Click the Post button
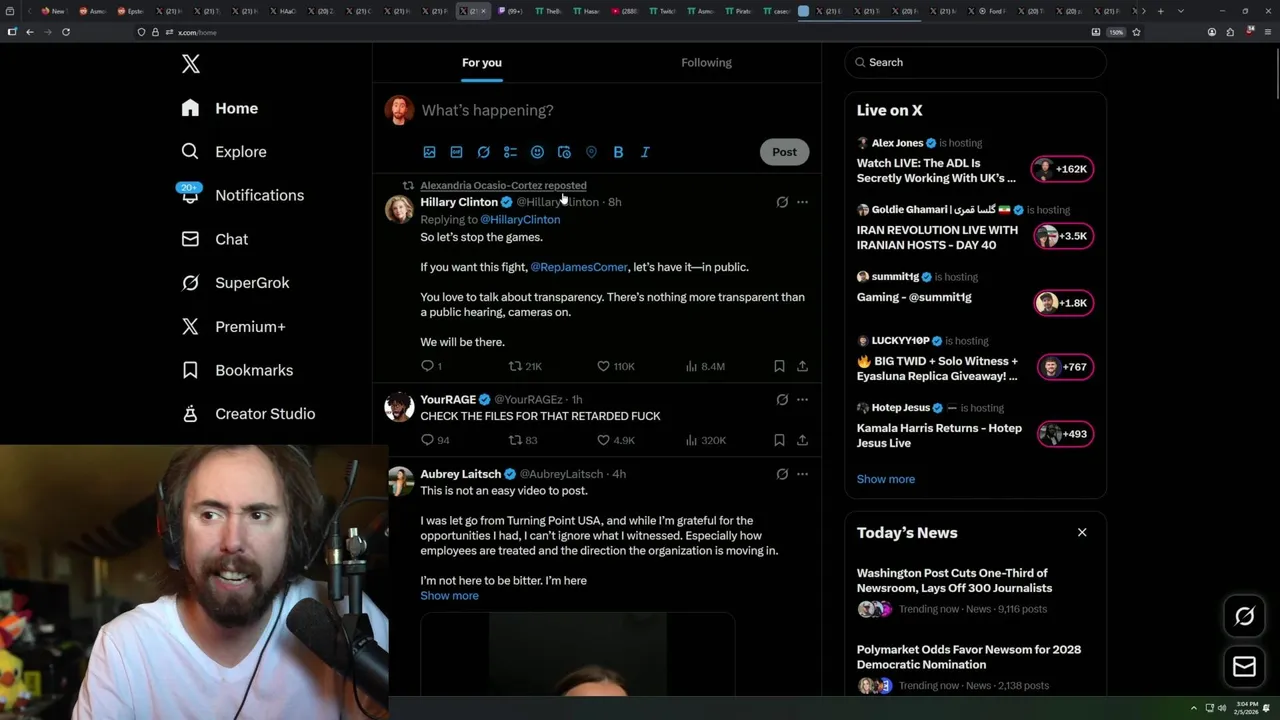Image resolution: width=1280 pixels, height=720 pixels. click(x=784, y=152)
